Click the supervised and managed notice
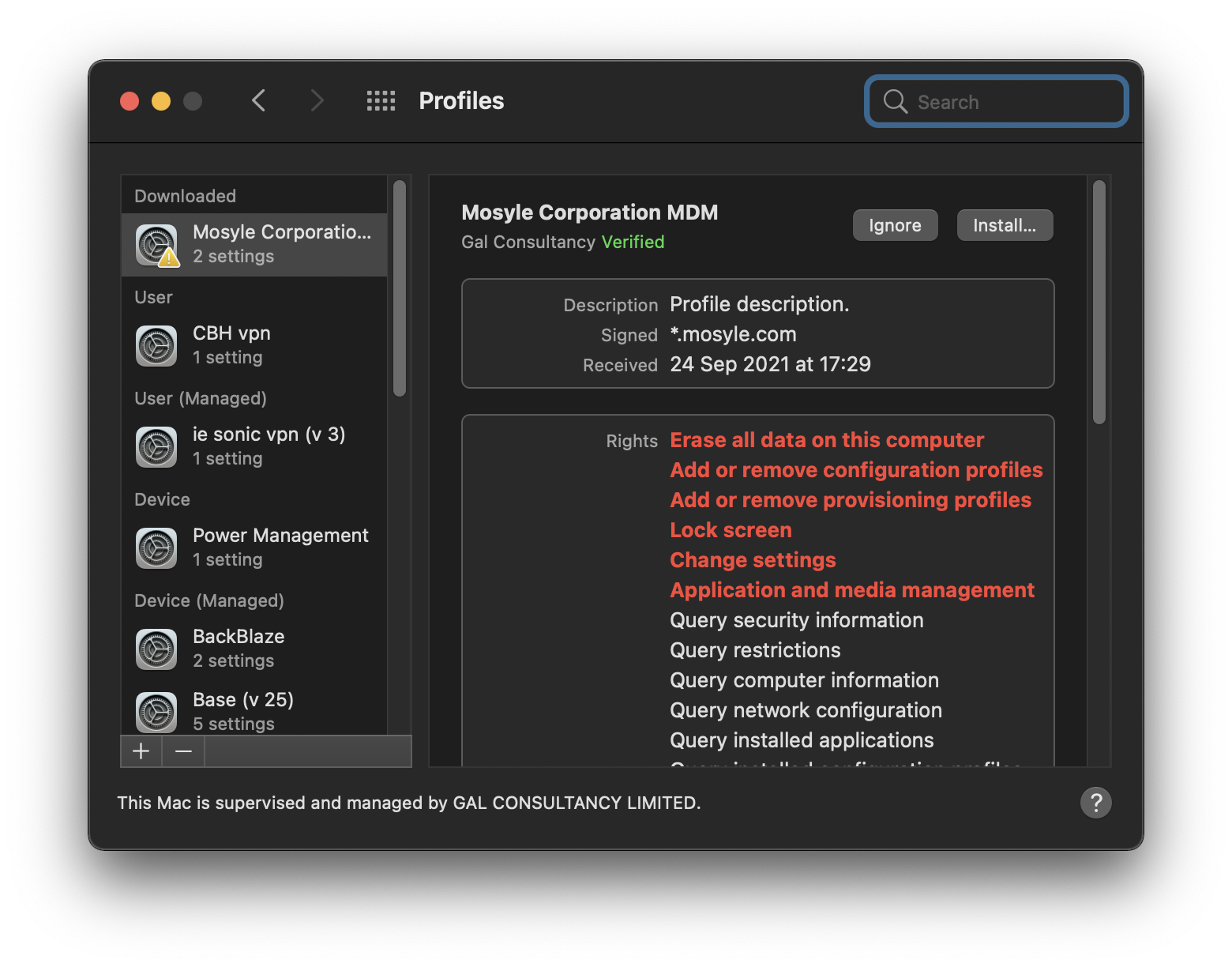1232x967 pixels. pyautogui.click(x=409, y=803)
